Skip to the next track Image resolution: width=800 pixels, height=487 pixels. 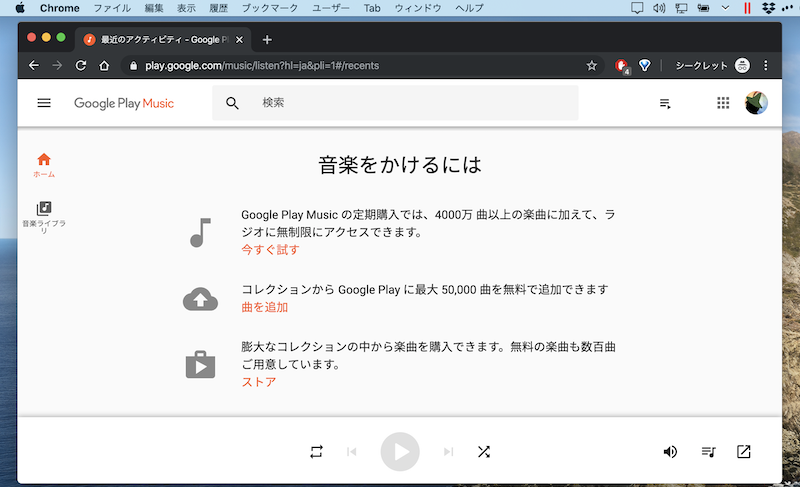click(x=448, y=452)
